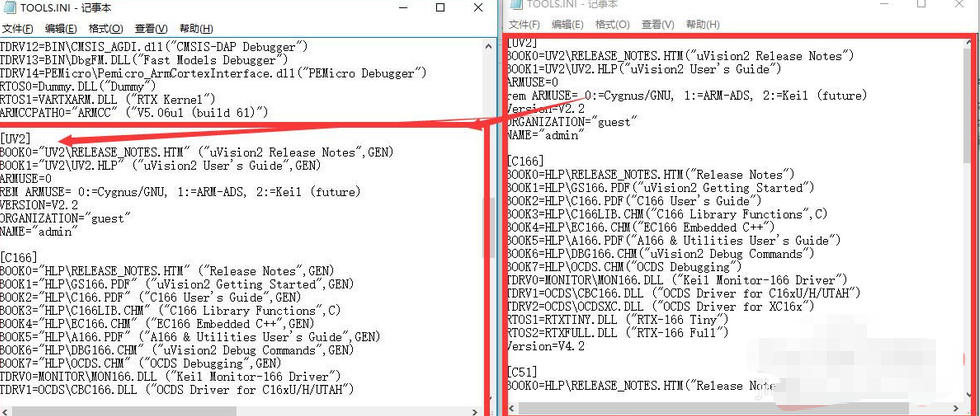Click left window BOOK7 OCDS.CHM line
This screenshot has height=416, width=980.
[141, 363]
